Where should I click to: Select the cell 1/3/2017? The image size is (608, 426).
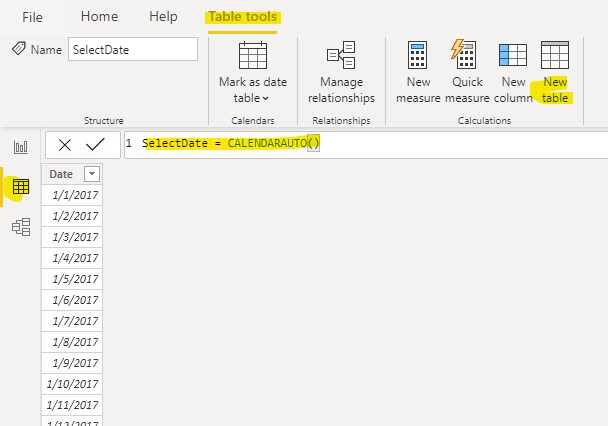pyautogui.click(x=72, y=237)
